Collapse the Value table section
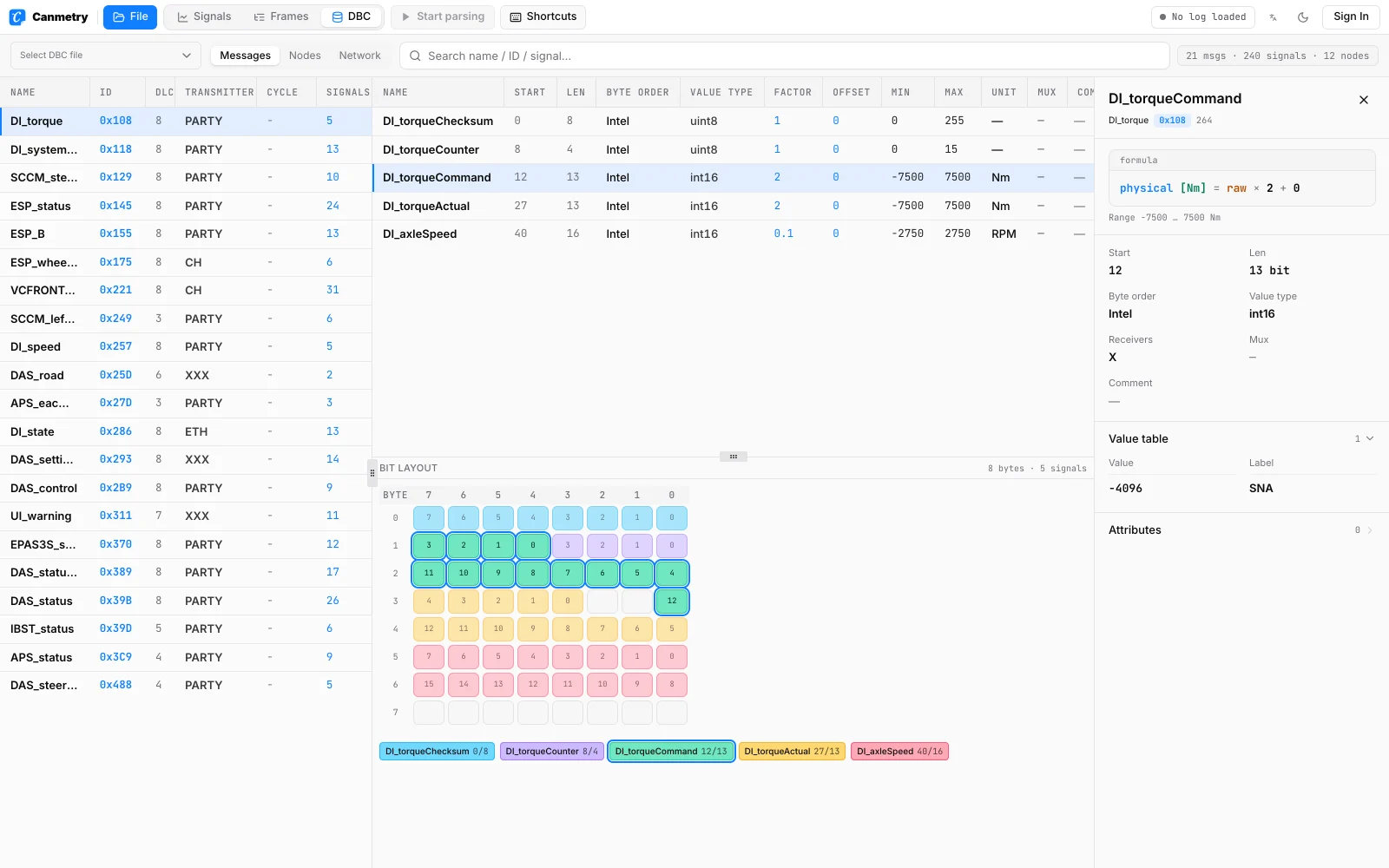1389x868 pixels. 1241,439
